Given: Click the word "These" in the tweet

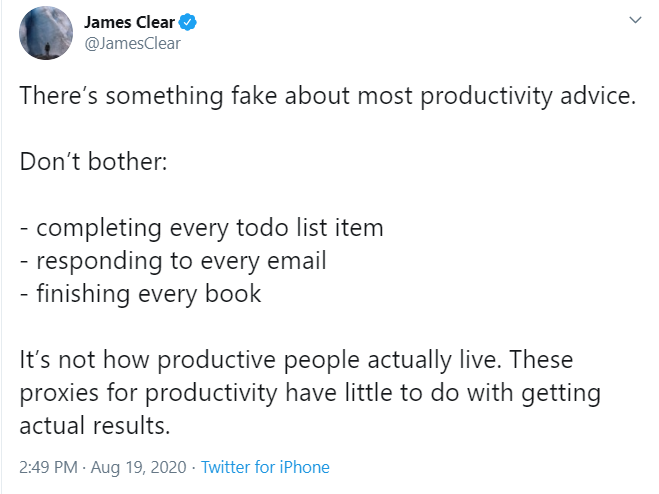Looking at the screenshot, I should click(541, 359).
